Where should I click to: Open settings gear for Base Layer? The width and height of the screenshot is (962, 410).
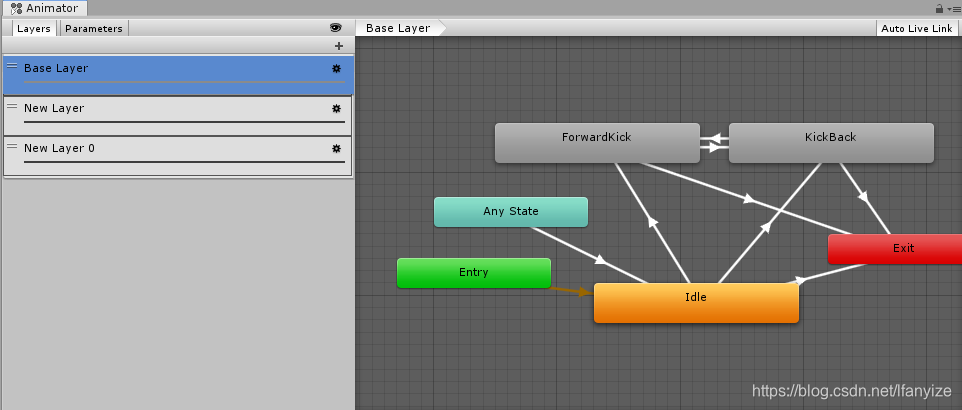pos(336,69)
